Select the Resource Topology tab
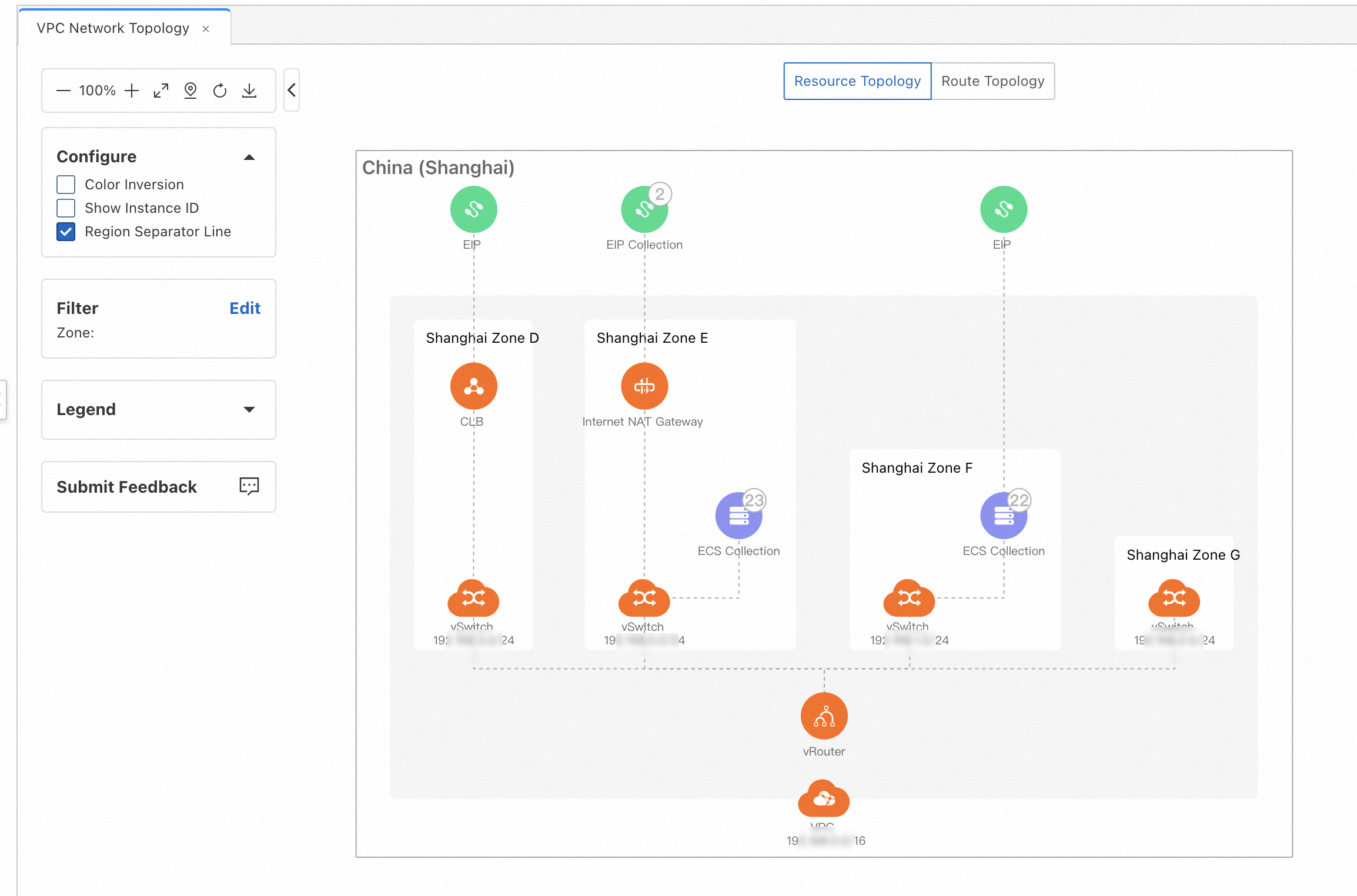Viewport: 1357px width, 896px height. (x=857, y=81)
